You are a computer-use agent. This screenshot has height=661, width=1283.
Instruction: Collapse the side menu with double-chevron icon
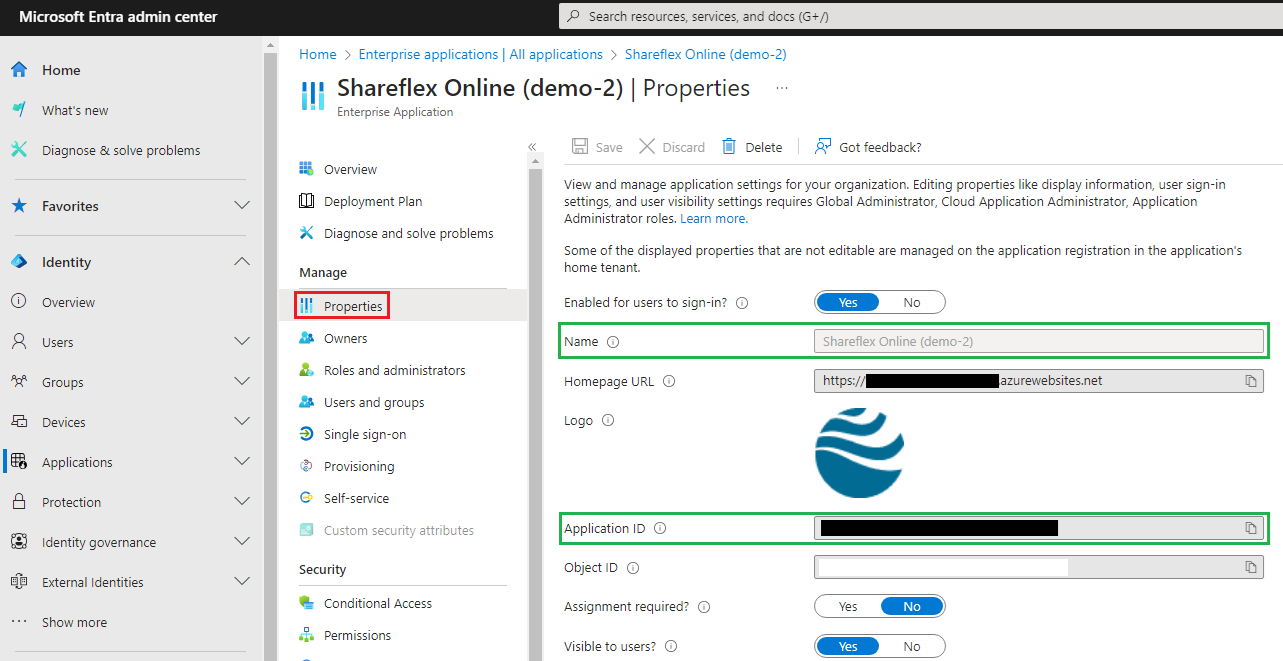pos(532,147)
